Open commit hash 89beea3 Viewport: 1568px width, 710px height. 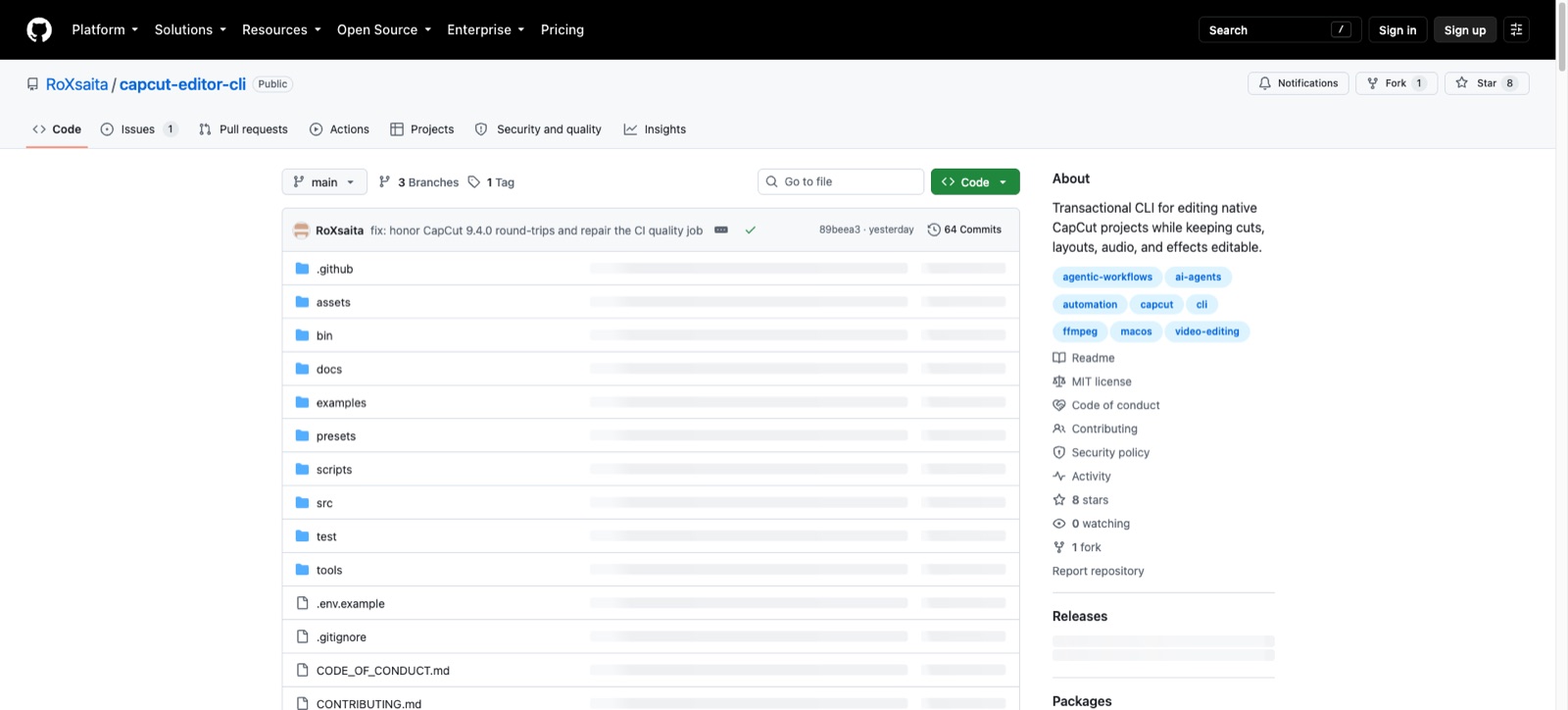840,229
